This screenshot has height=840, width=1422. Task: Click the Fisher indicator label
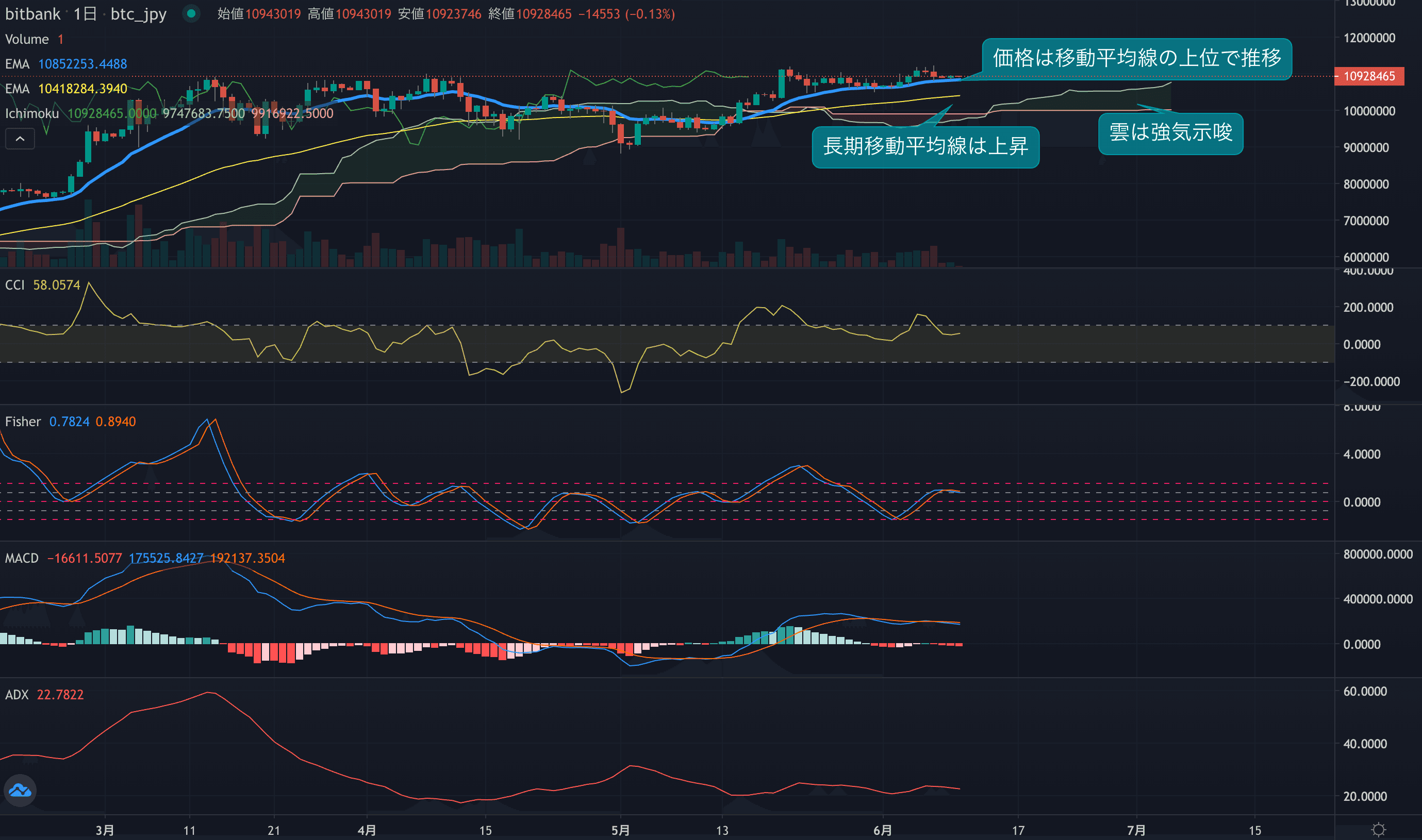click(23, 422)
